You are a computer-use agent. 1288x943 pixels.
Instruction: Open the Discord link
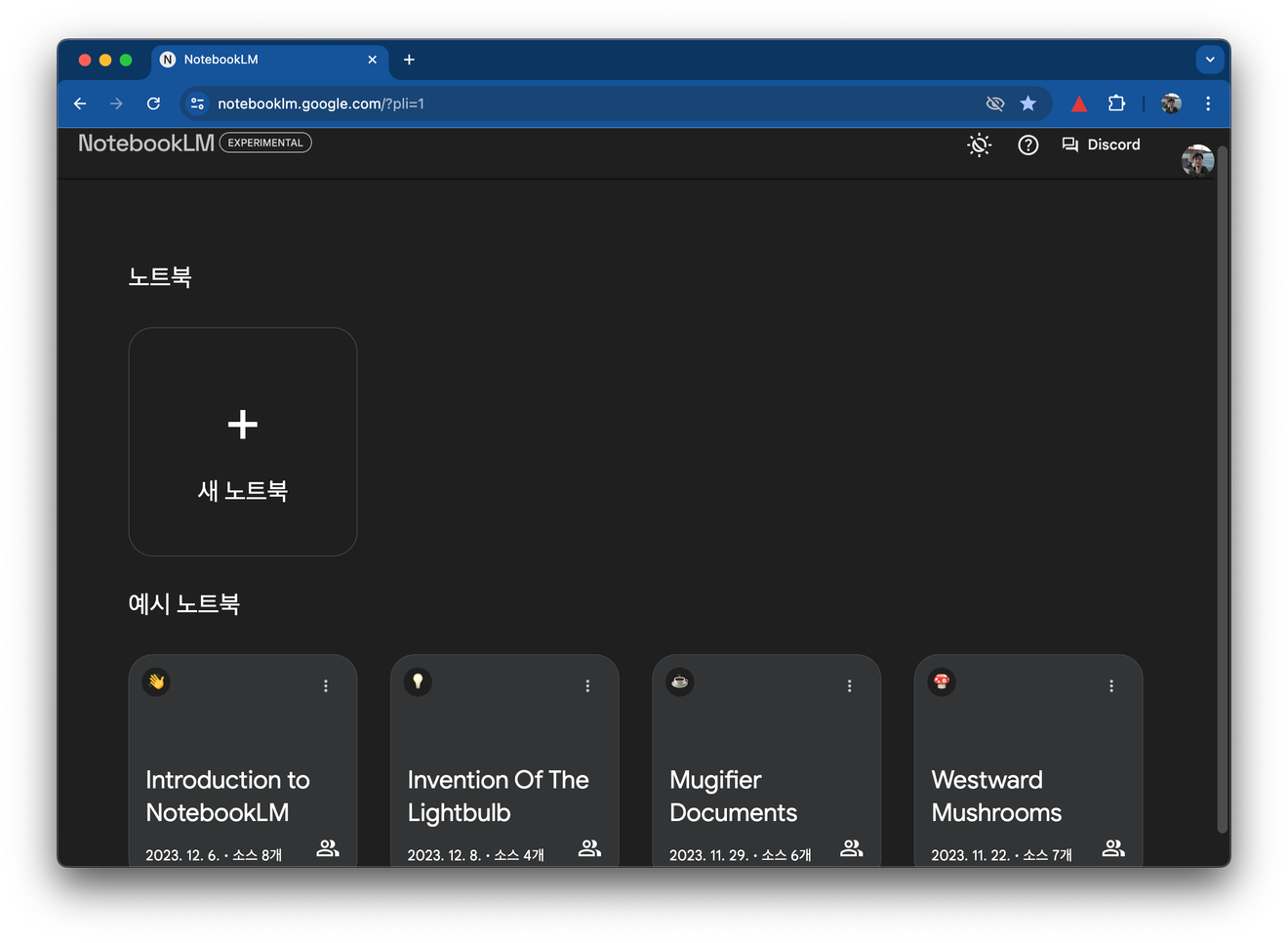tap(1101, 144)
